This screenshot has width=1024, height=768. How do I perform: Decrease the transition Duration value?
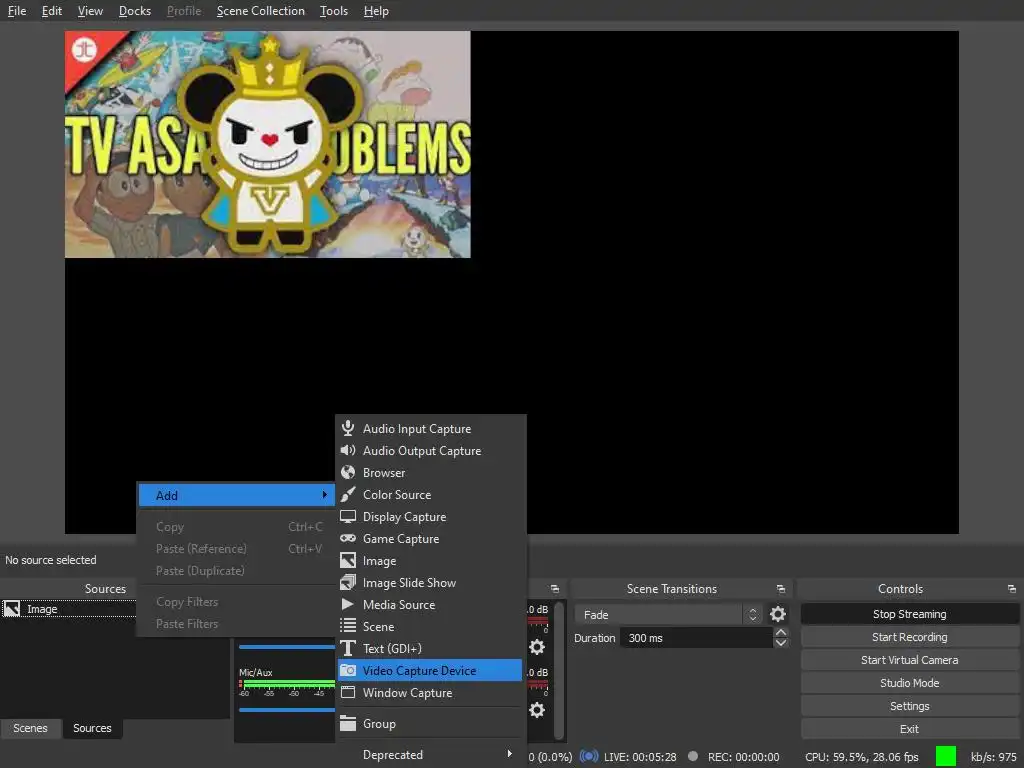pyautogui.click(x=780, y=643)
